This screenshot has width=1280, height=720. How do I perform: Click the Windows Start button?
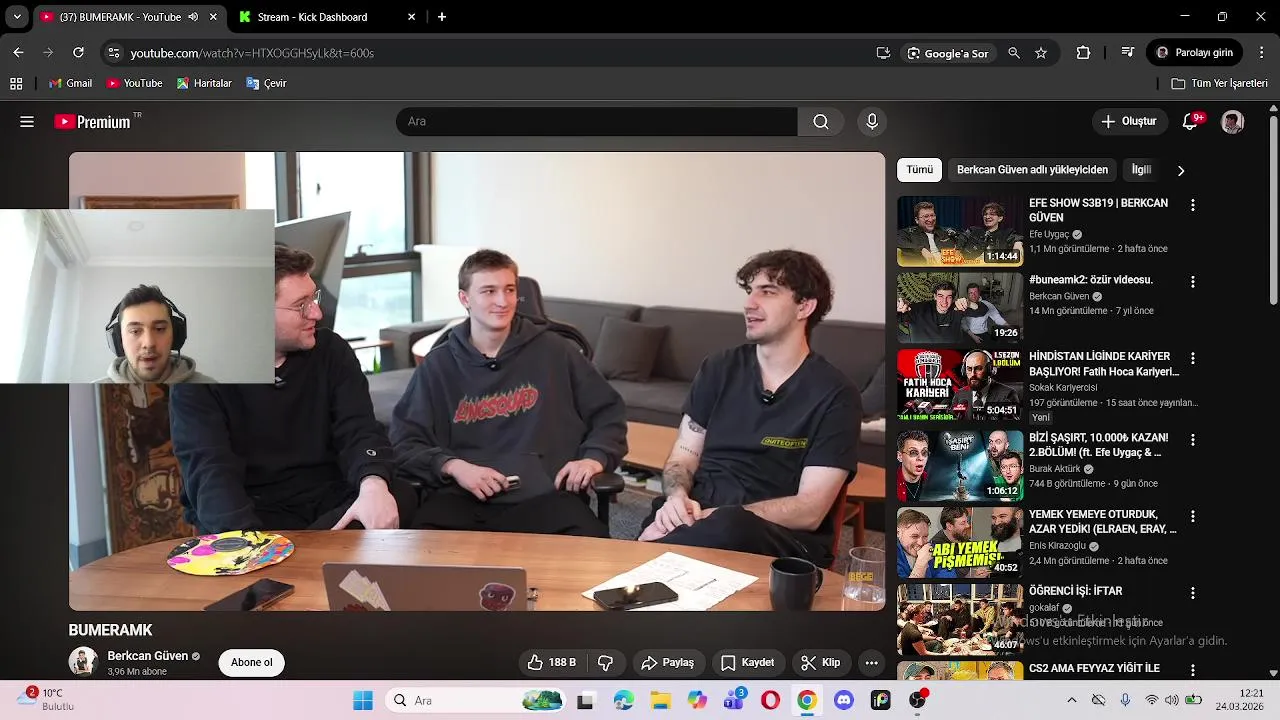click(363, 700)
